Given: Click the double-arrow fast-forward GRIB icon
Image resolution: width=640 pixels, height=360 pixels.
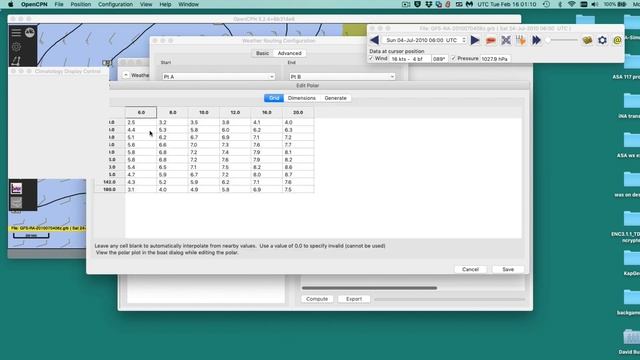Looking at the screenshot, I should [536, 40].
